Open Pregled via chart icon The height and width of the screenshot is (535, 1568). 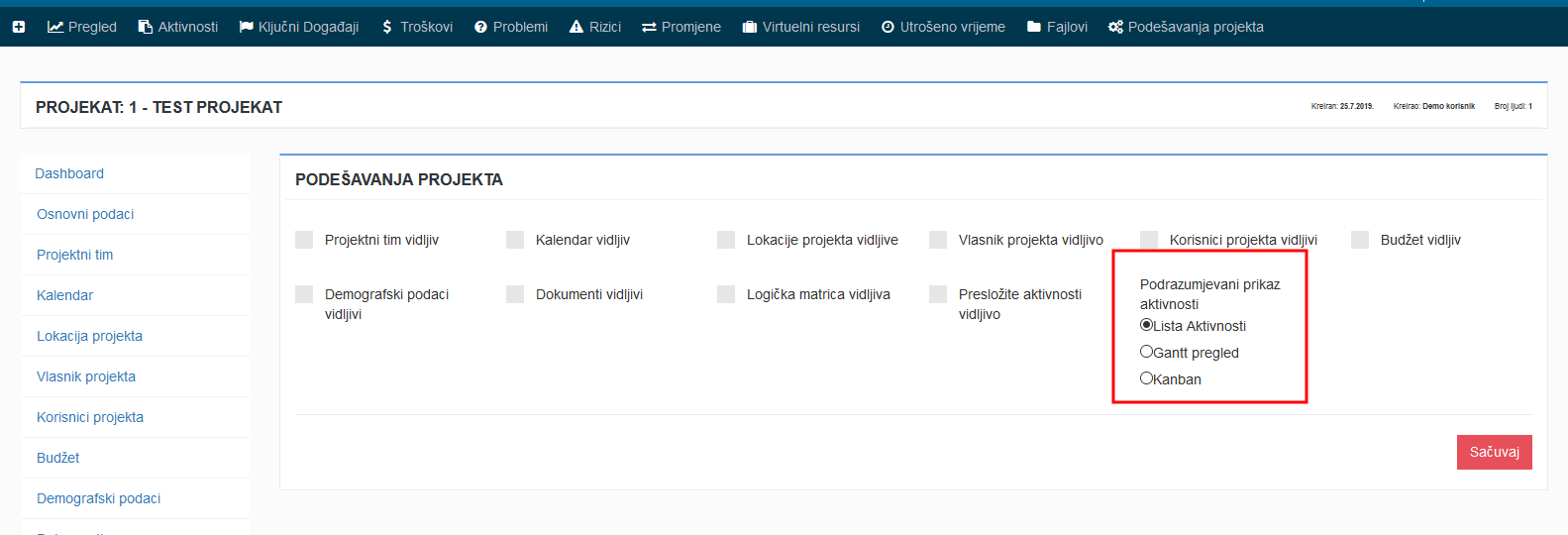click(55, 27)
